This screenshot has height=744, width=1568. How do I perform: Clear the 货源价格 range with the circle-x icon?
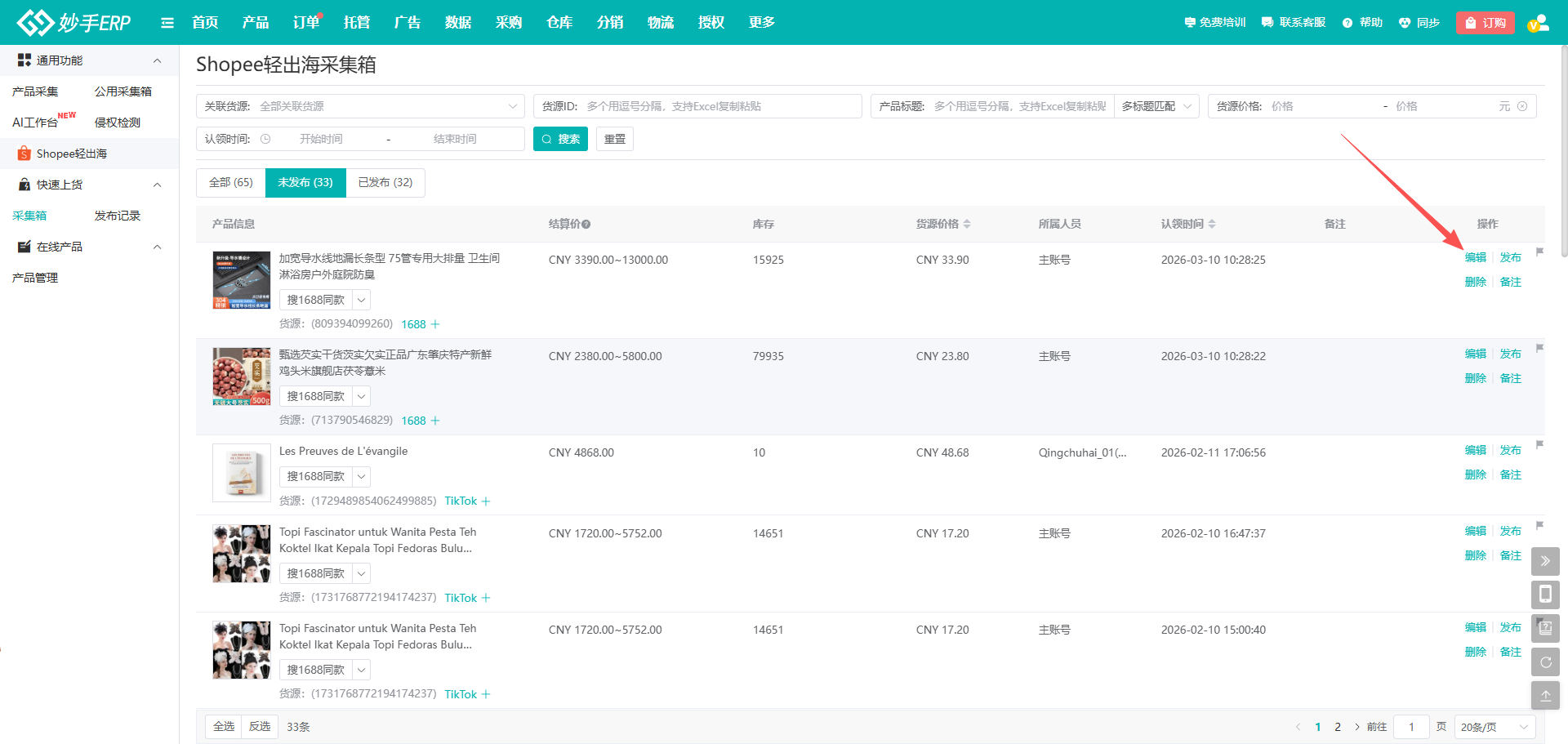(x=1522, y=106)
